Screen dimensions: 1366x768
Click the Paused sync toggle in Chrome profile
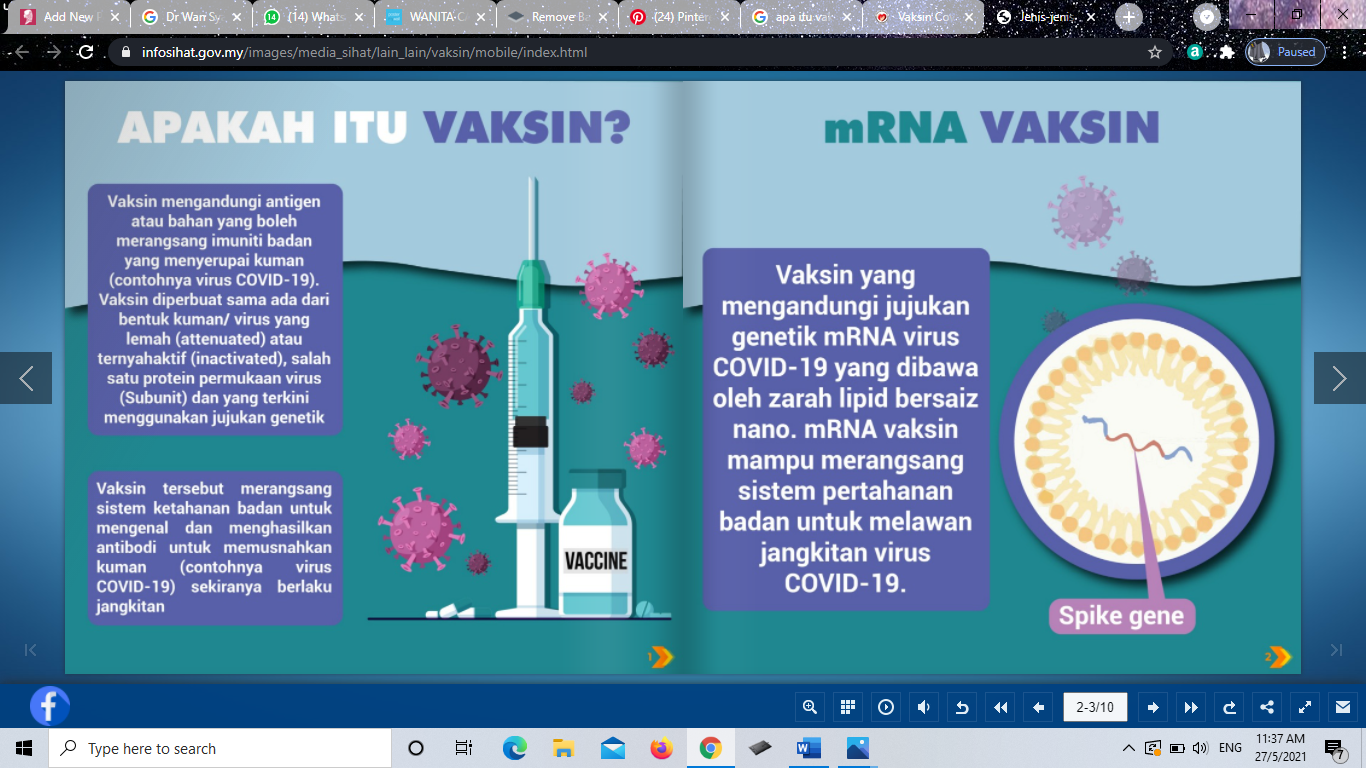coord(1283,51)
